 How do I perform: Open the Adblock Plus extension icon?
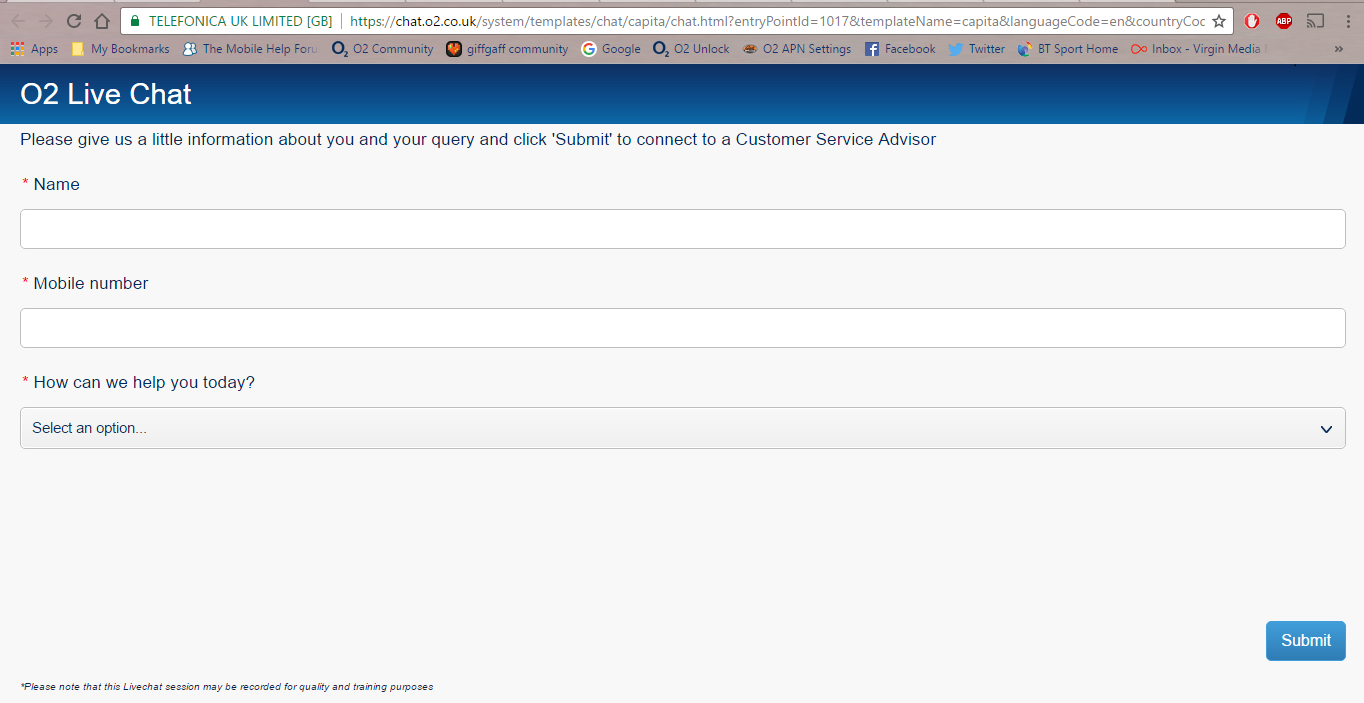point(1283,21)
